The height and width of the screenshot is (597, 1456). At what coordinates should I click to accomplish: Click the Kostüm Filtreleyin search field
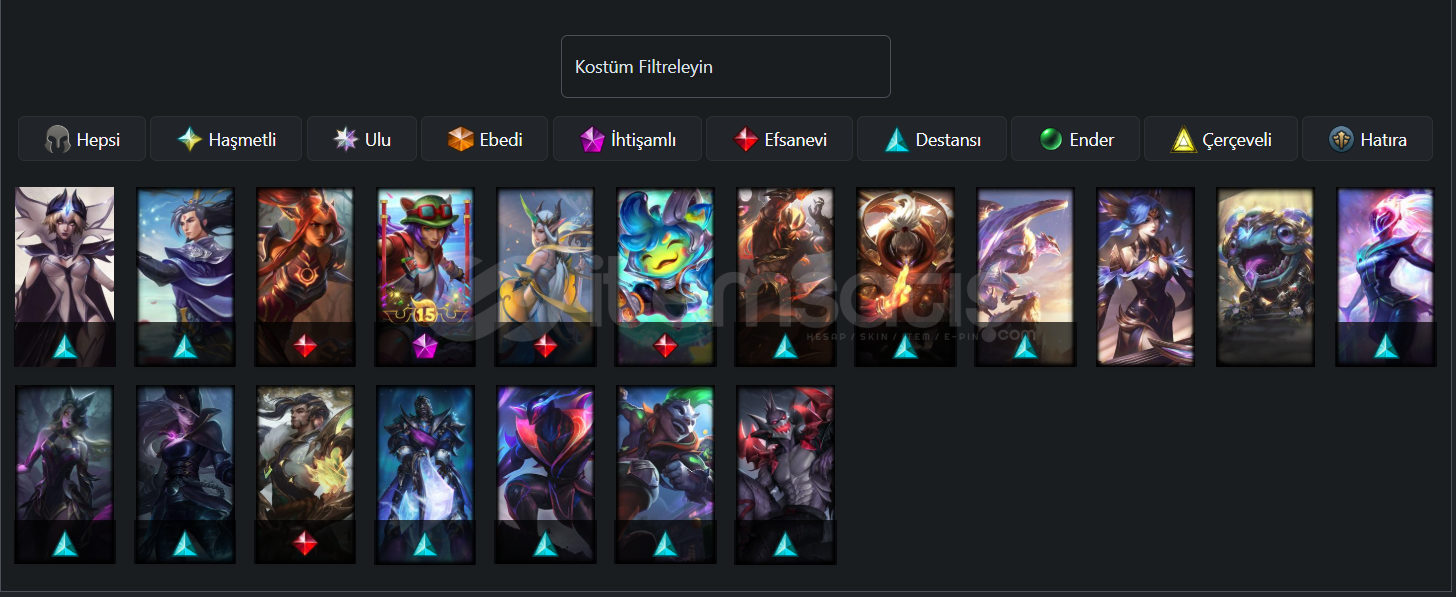[x=726, y=67]
